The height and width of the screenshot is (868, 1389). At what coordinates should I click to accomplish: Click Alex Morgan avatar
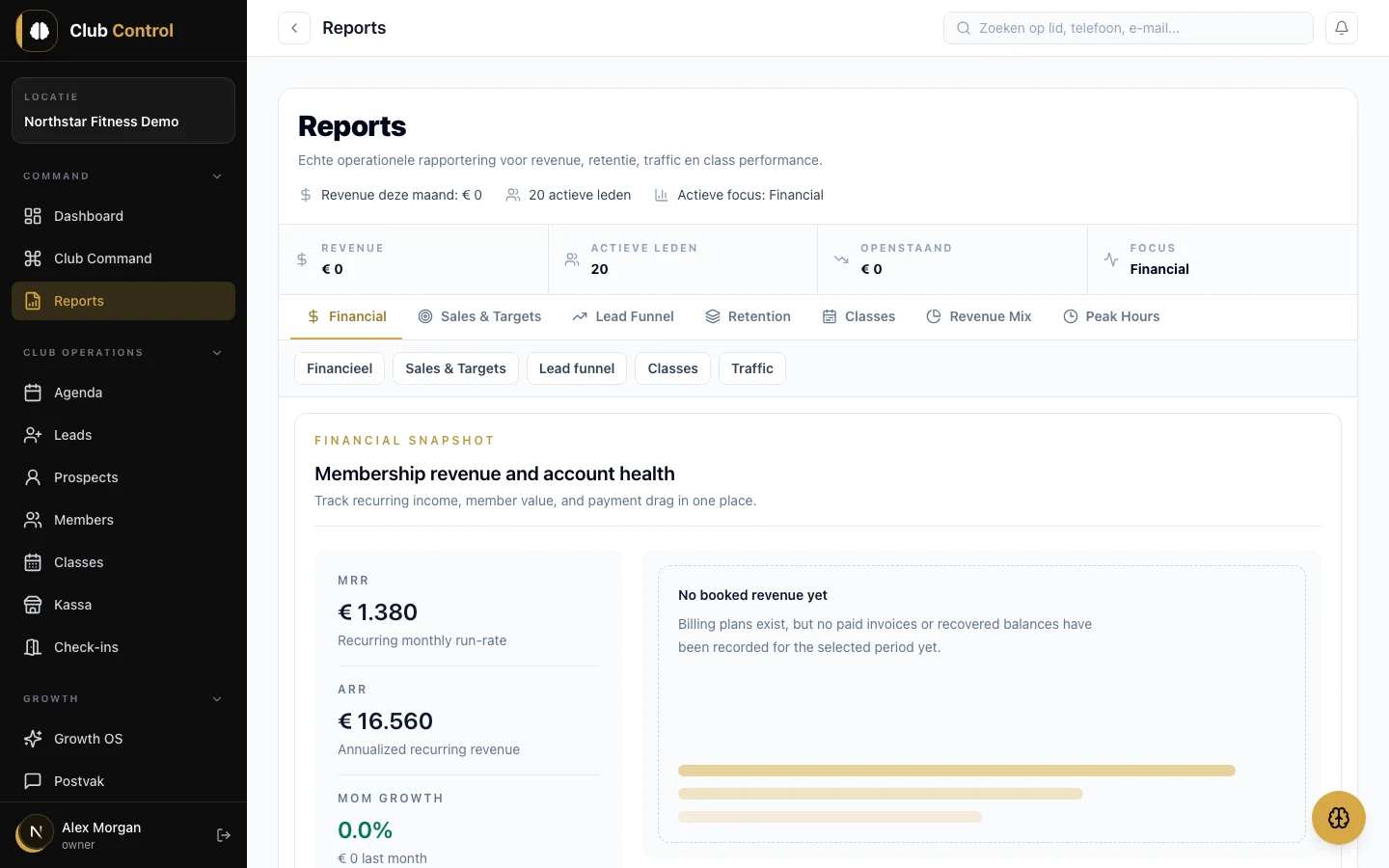36,832
